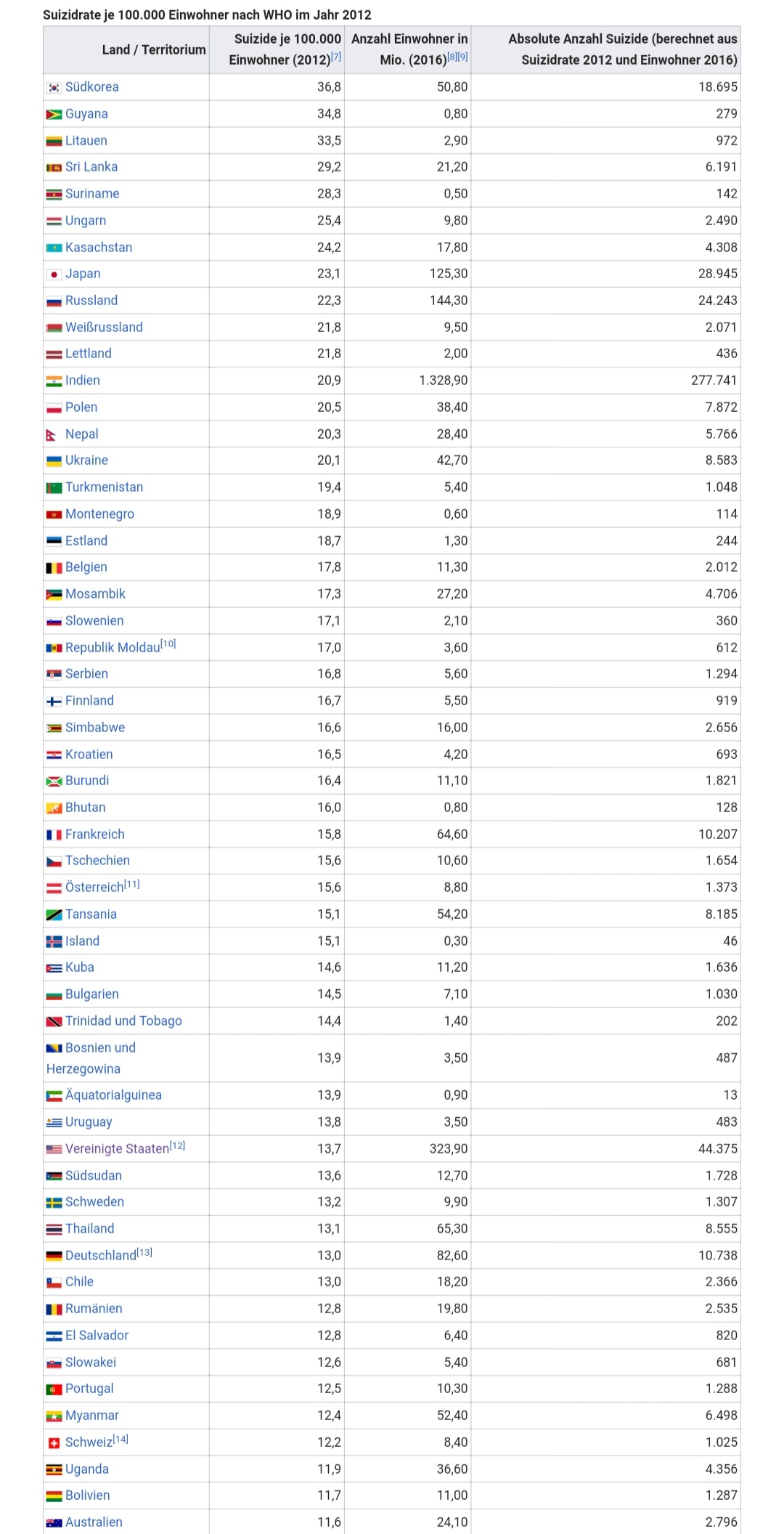Click the Switzerland flag icon
This screenshot has height=1534, width=784.
pos(54,1443)
